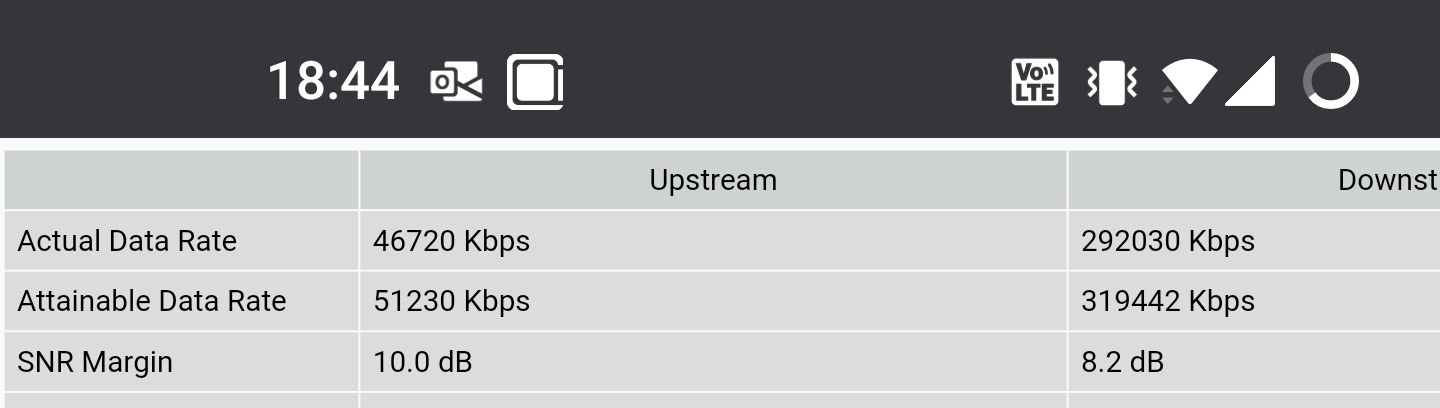The width and height of the screenshot is (1440, 408).
Task: Tap the cellular signal strength icon
Action: pyautogui.click(x=1250, y=82)
